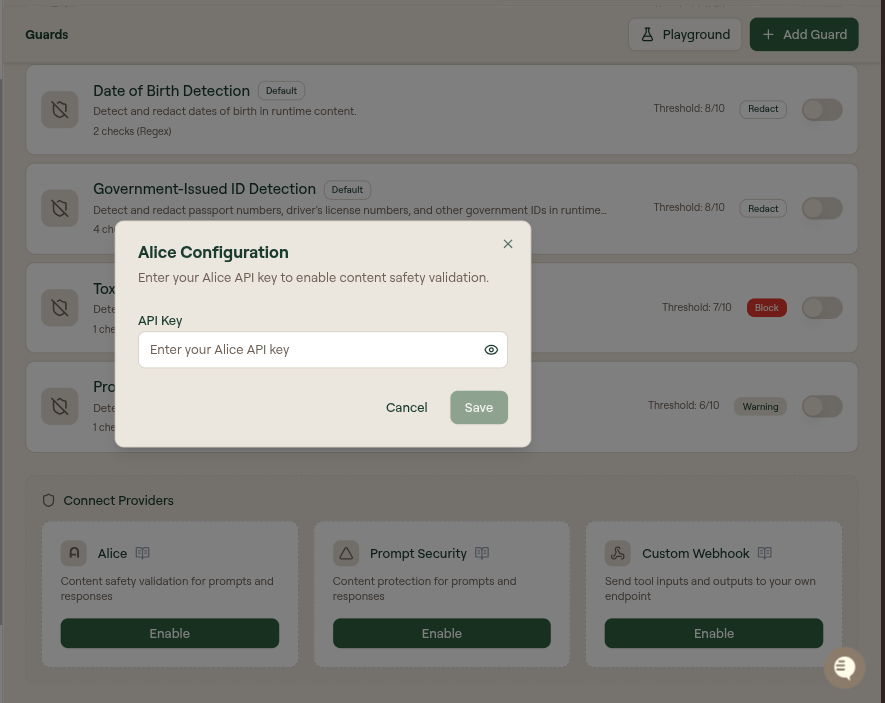The height and width of the screenshot is (703, 885).
Task: Click the Threshold: 6/10 text
Action: (x=684, y=406)
